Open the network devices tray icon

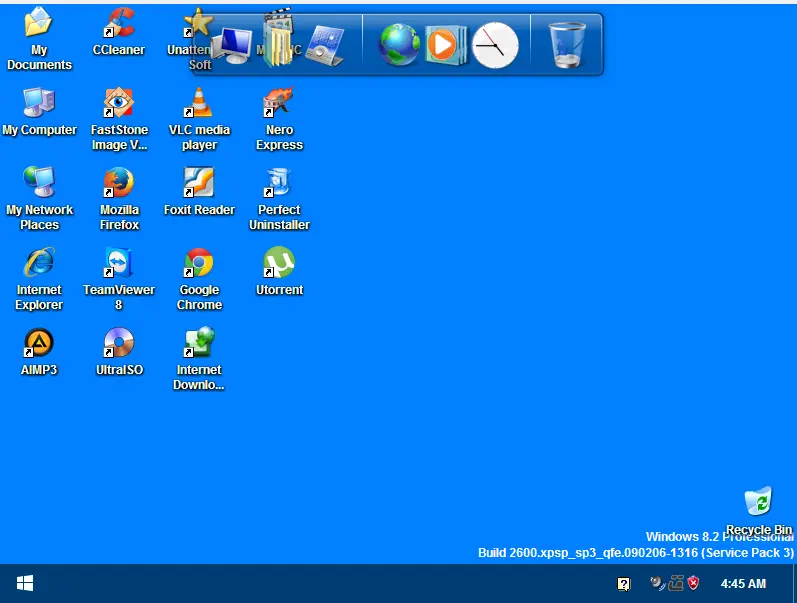676,583
